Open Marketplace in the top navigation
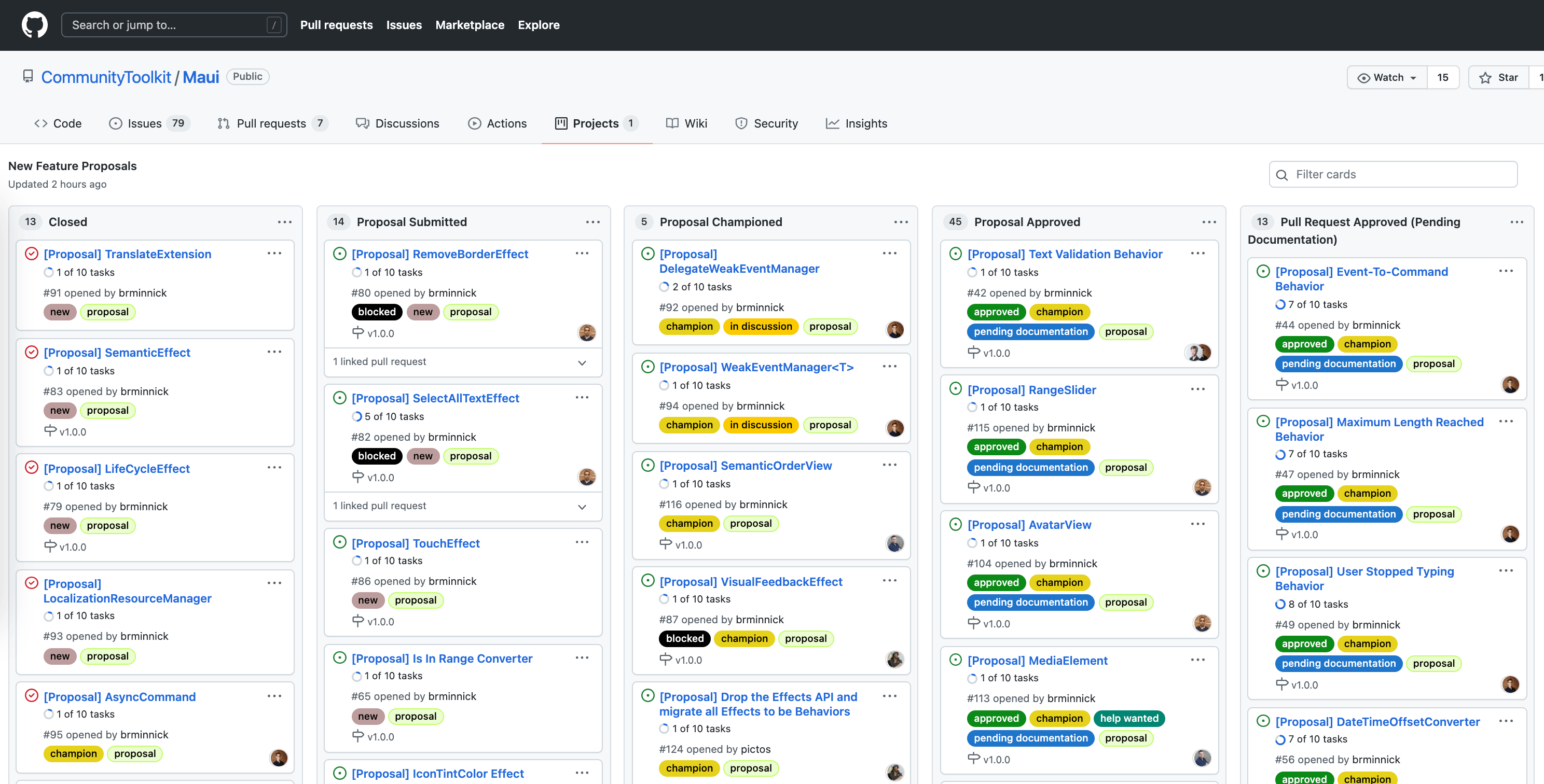The image size is (1544, 784). coord(470,25)
